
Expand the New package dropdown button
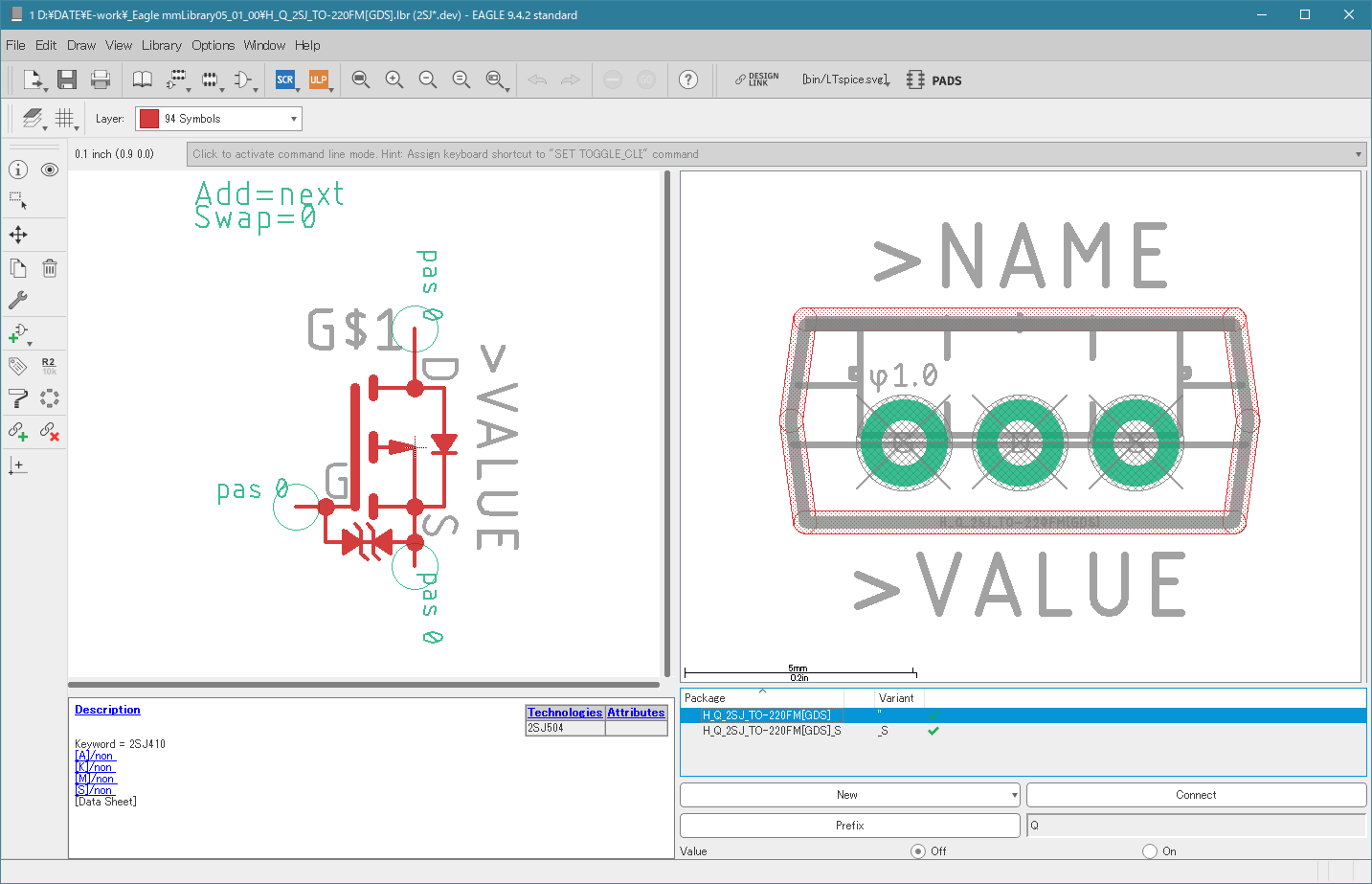[x=1014, y=795]
